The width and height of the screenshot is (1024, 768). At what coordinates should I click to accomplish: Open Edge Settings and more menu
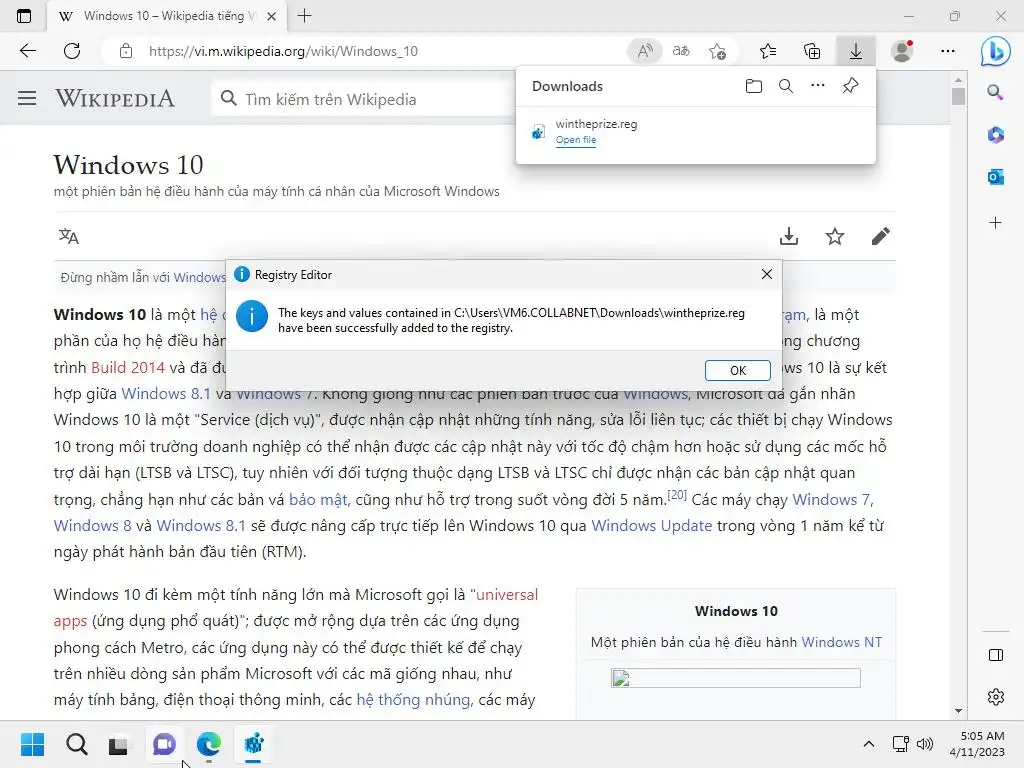(x=948, y=51)
